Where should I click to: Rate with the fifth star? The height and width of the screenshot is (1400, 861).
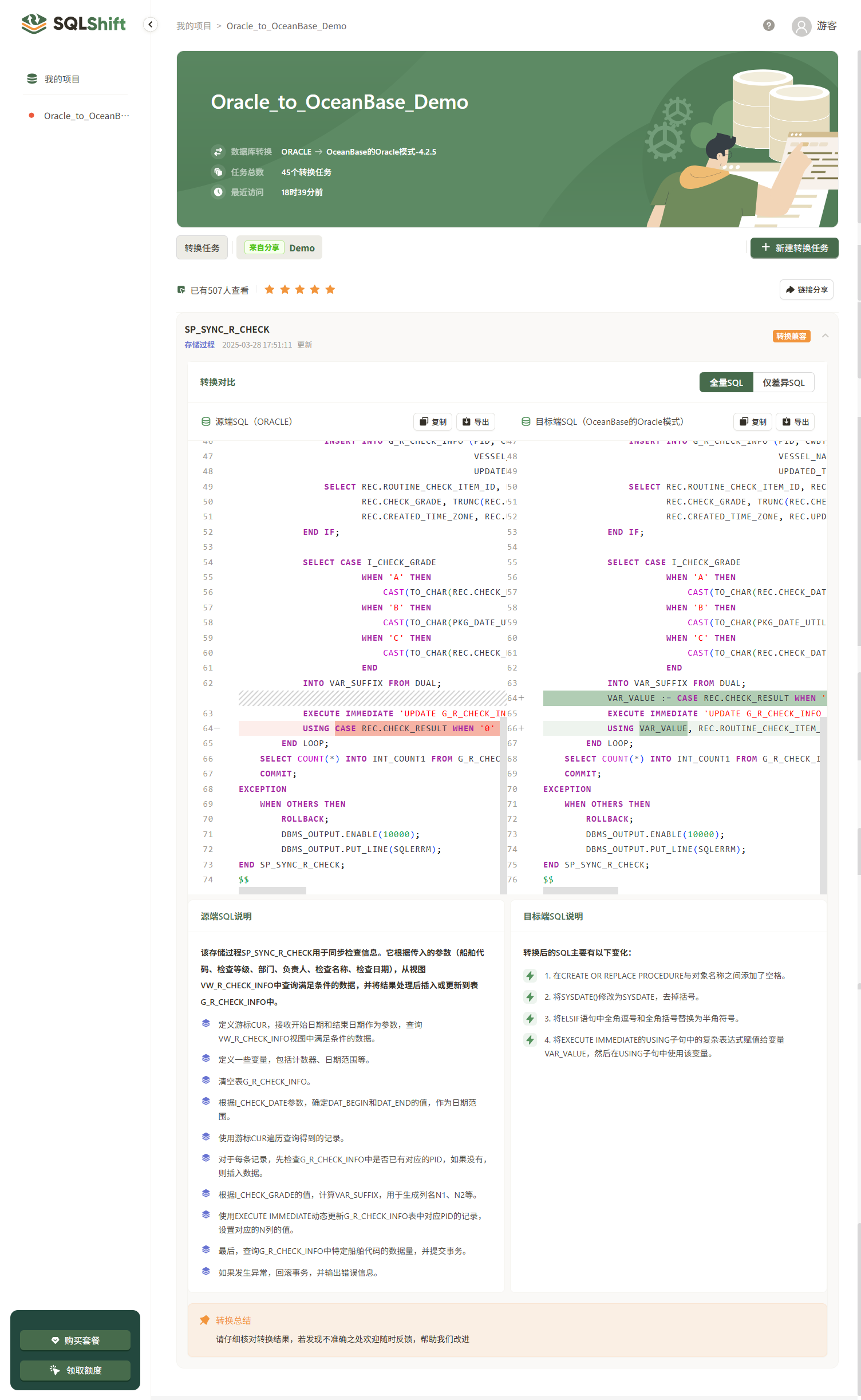(330, 290)
